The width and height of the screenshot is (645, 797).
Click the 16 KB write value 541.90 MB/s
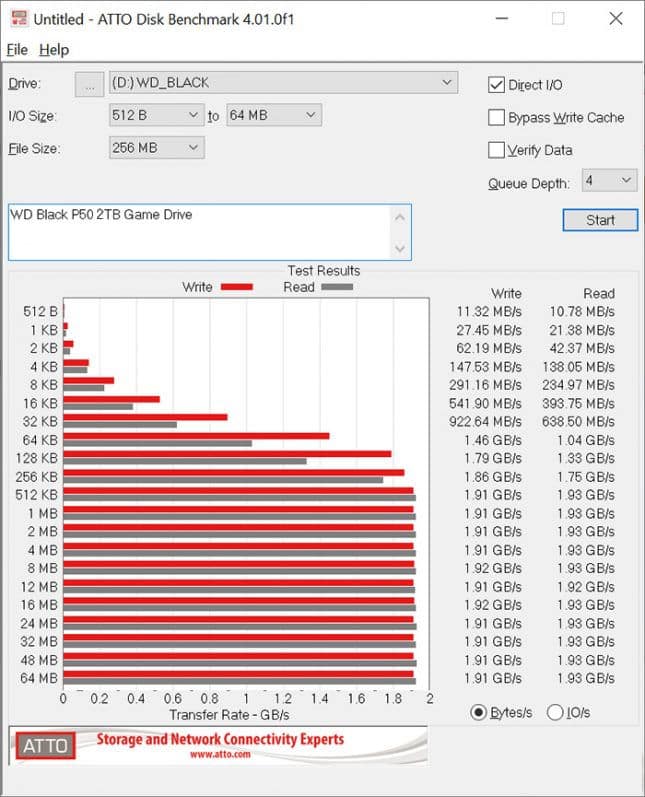coord(485,404)
